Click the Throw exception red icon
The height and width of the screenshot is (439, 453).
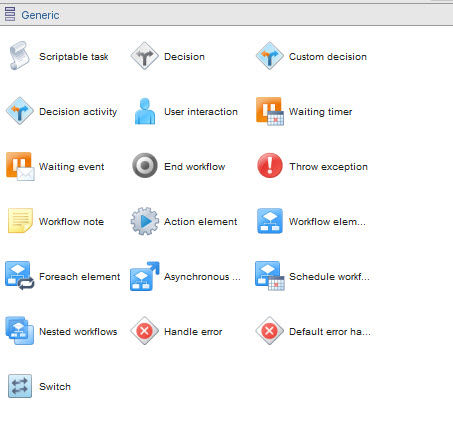[270, 165]
